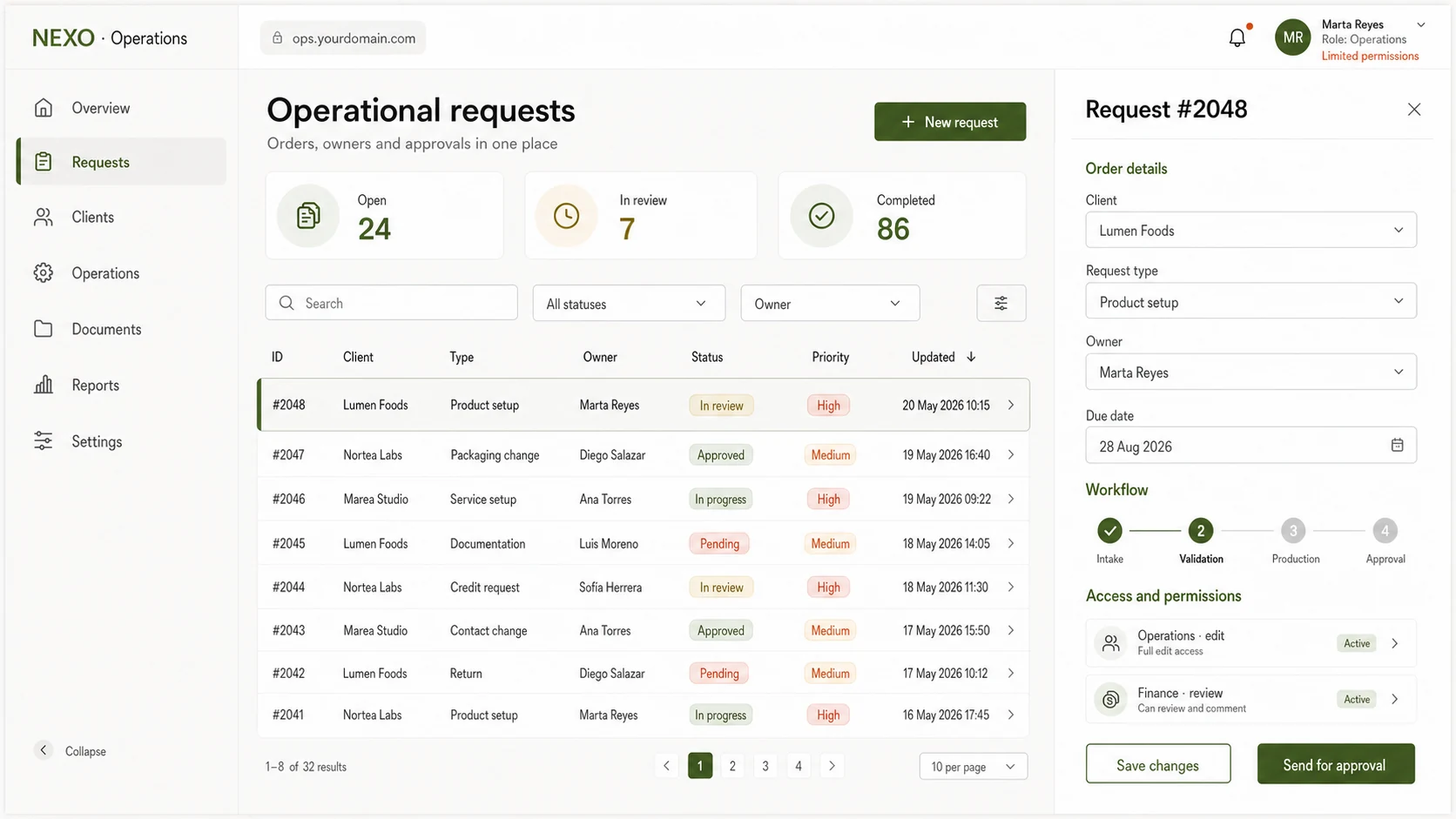
Task: Click the Search input field
Action: [x=392, y=303]
